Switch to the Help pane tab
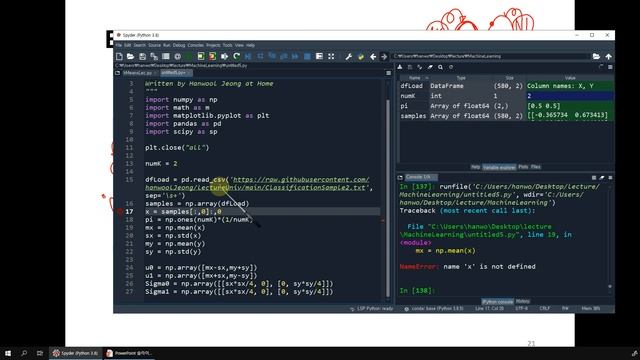The image size is (640, 360). coord(476,167)
